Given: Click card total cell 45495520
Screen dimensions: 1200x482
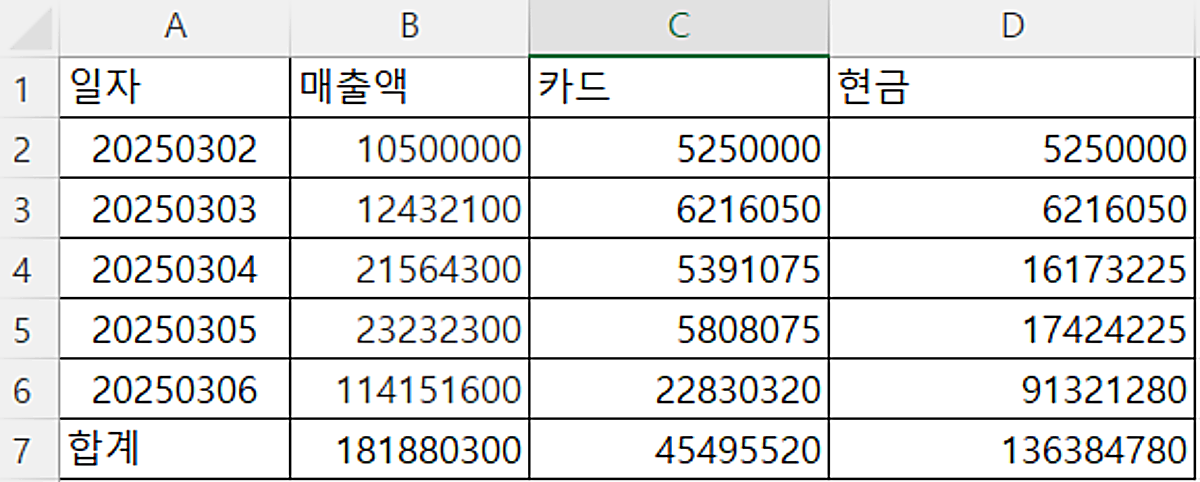Looking at the screenshot, I should pyautogui.click(x=679, y=448).
